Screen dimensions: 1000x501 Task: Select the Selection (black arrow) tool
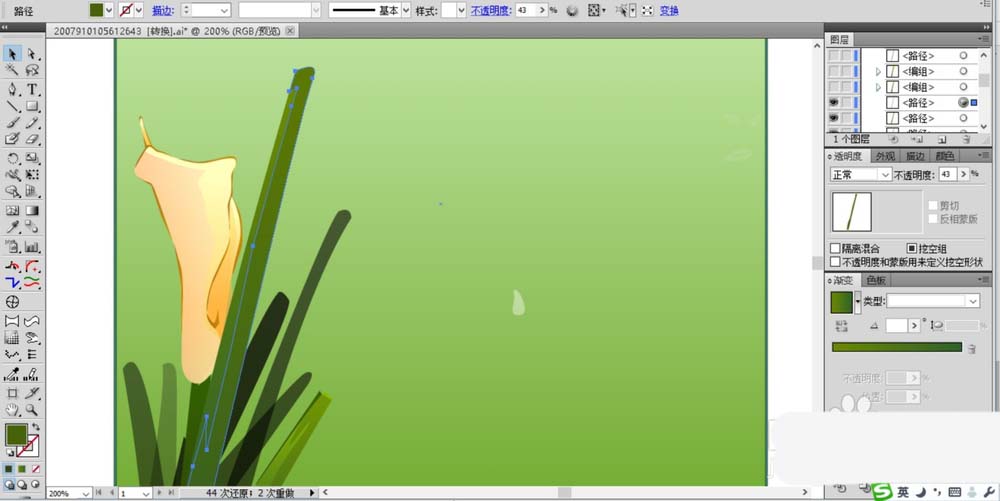pyautogui.click(x=12, y=54)
